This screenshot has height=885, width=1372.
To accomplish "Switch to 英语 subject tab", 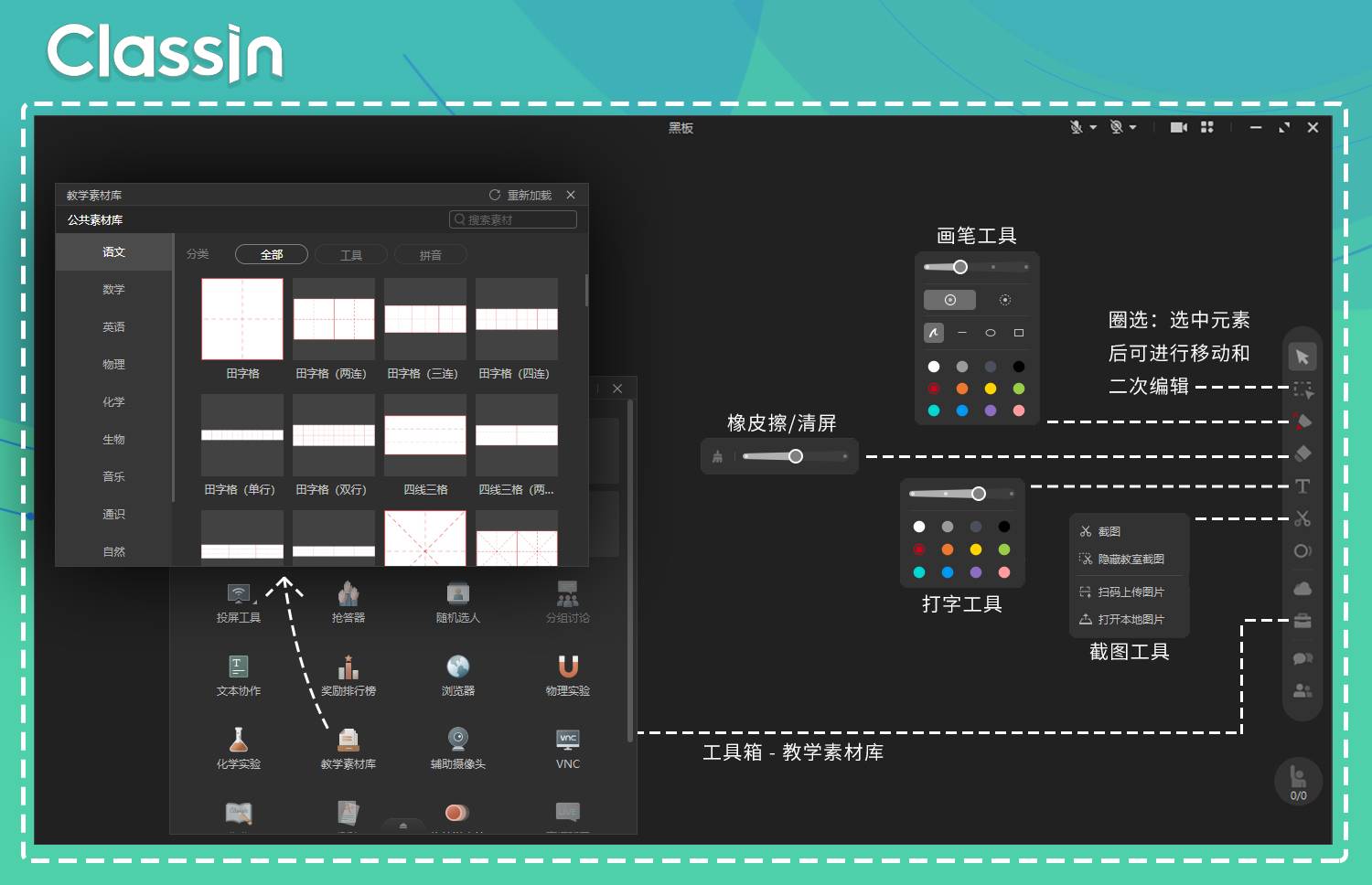I will (114, 326).
